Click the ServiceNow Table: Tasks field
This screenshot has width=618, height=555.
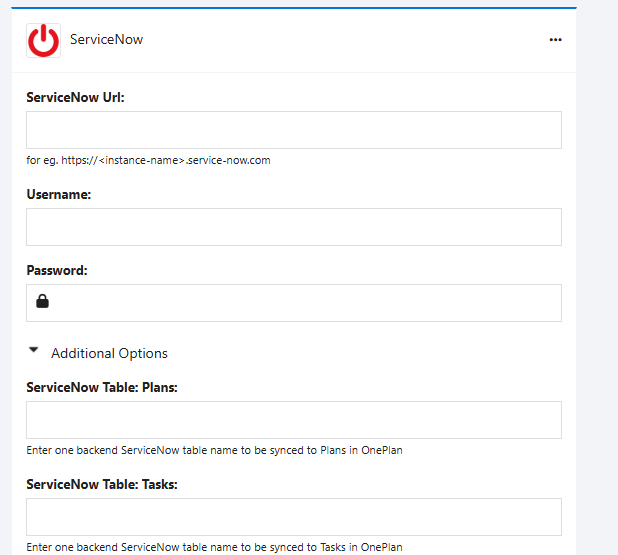pos(294,517)
